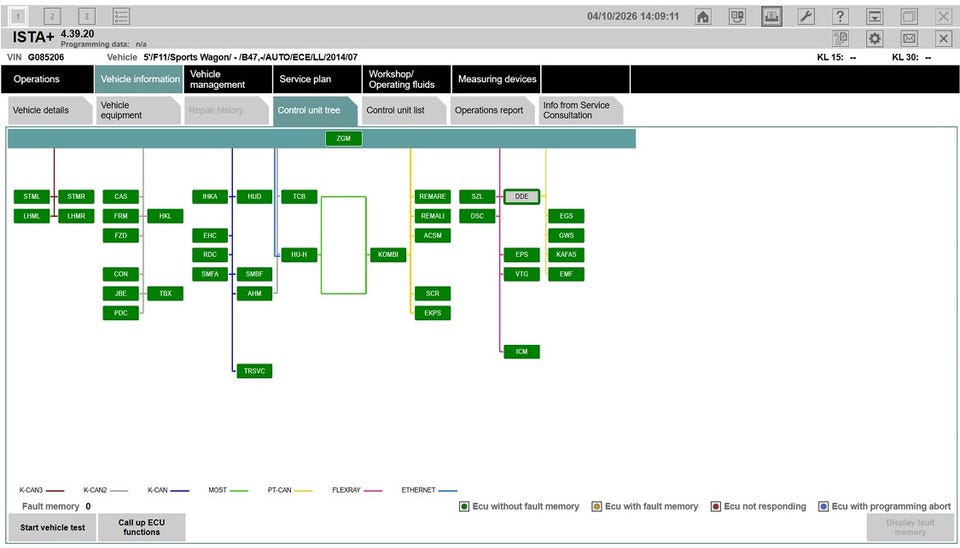This screenshot has height=548, width=960.
Task: Click the gear settings icon
Action: click(875, 39)
